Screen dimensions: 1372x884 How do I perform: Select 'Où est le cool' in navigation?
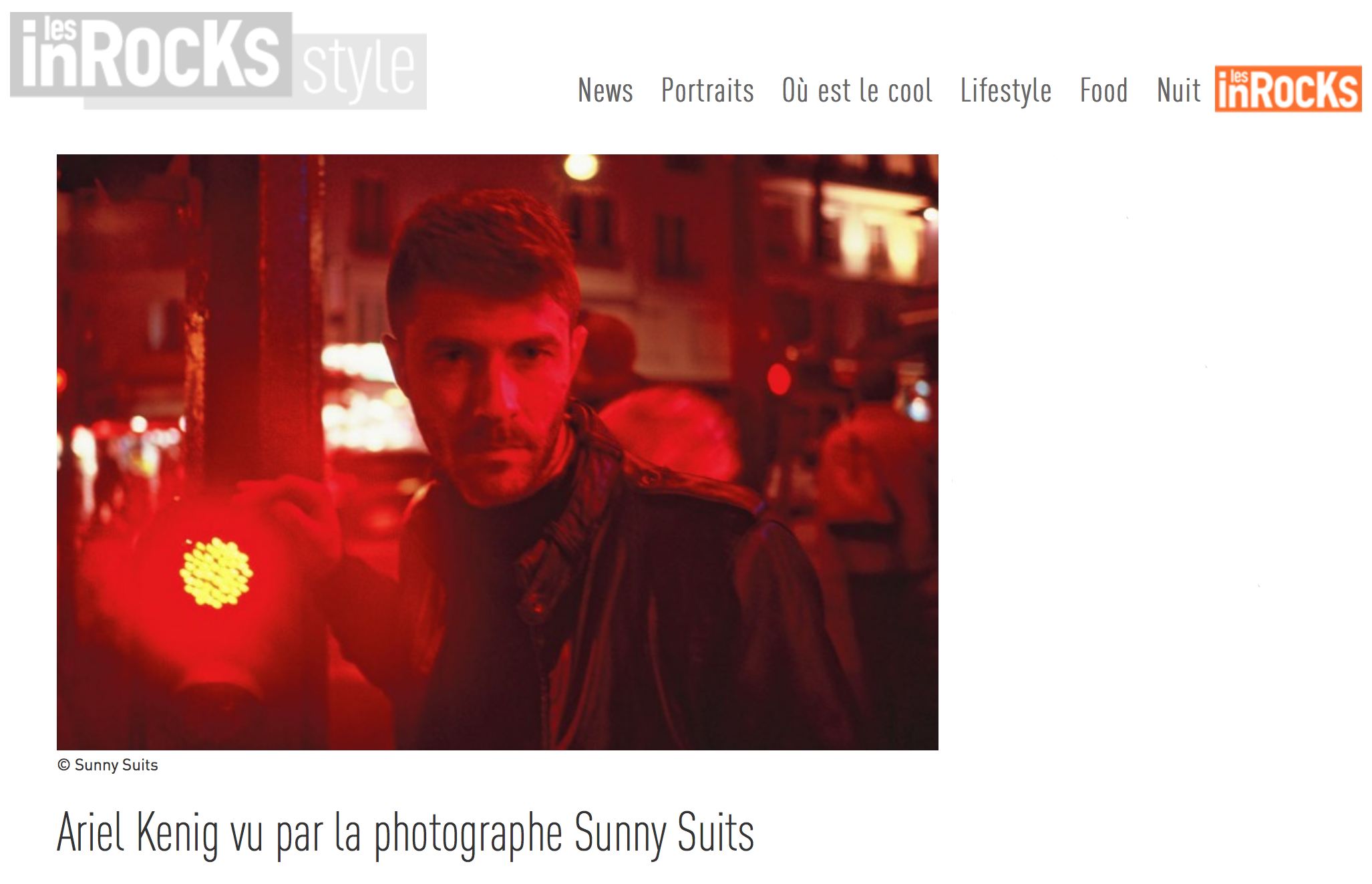[x=857, y=90]
